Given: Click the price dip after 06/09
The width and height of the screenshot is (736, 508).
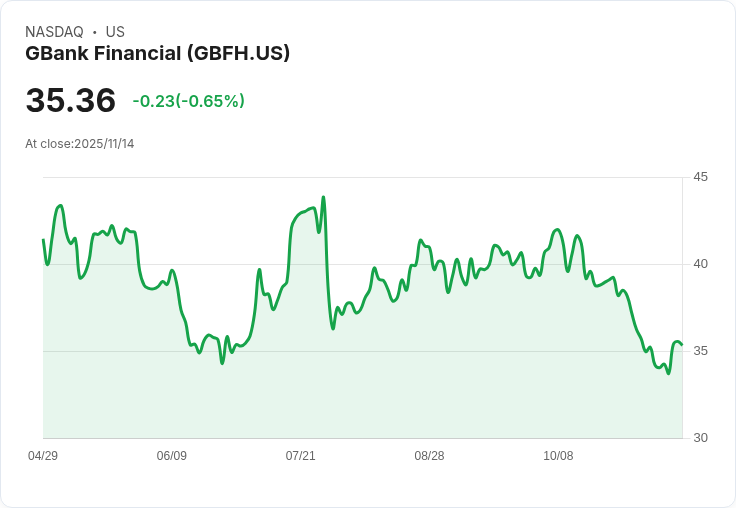Looking at the screenshot, I should pos(222,363).
